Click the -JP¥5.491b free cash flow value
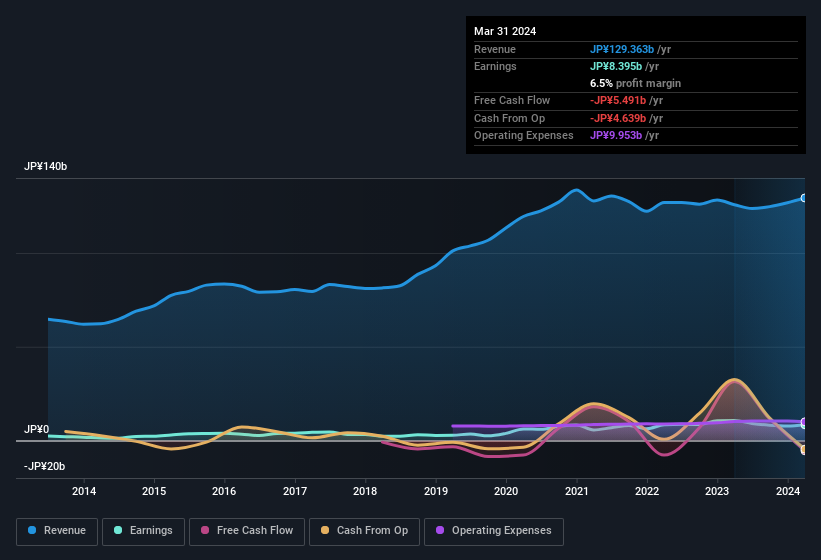The height and width of the screenshot is (560, 821). [618, 100]
